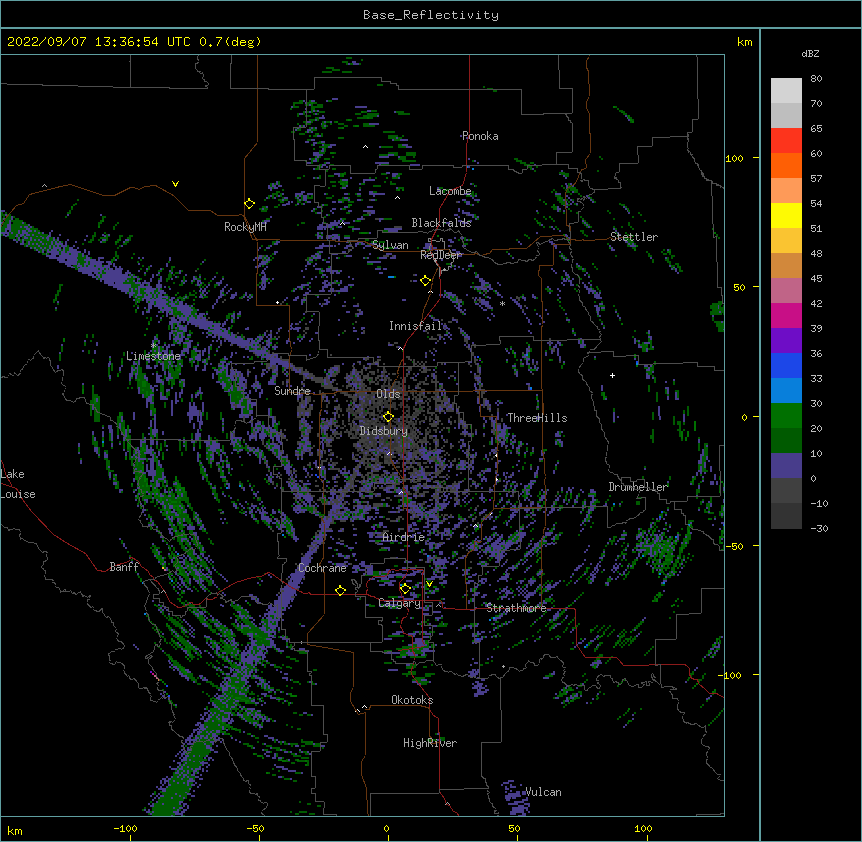Click the blue 36-33 dBZ legend swatch
Image resolution: width=862 pixels, height=842 pixels.
[x=786, y=365]
